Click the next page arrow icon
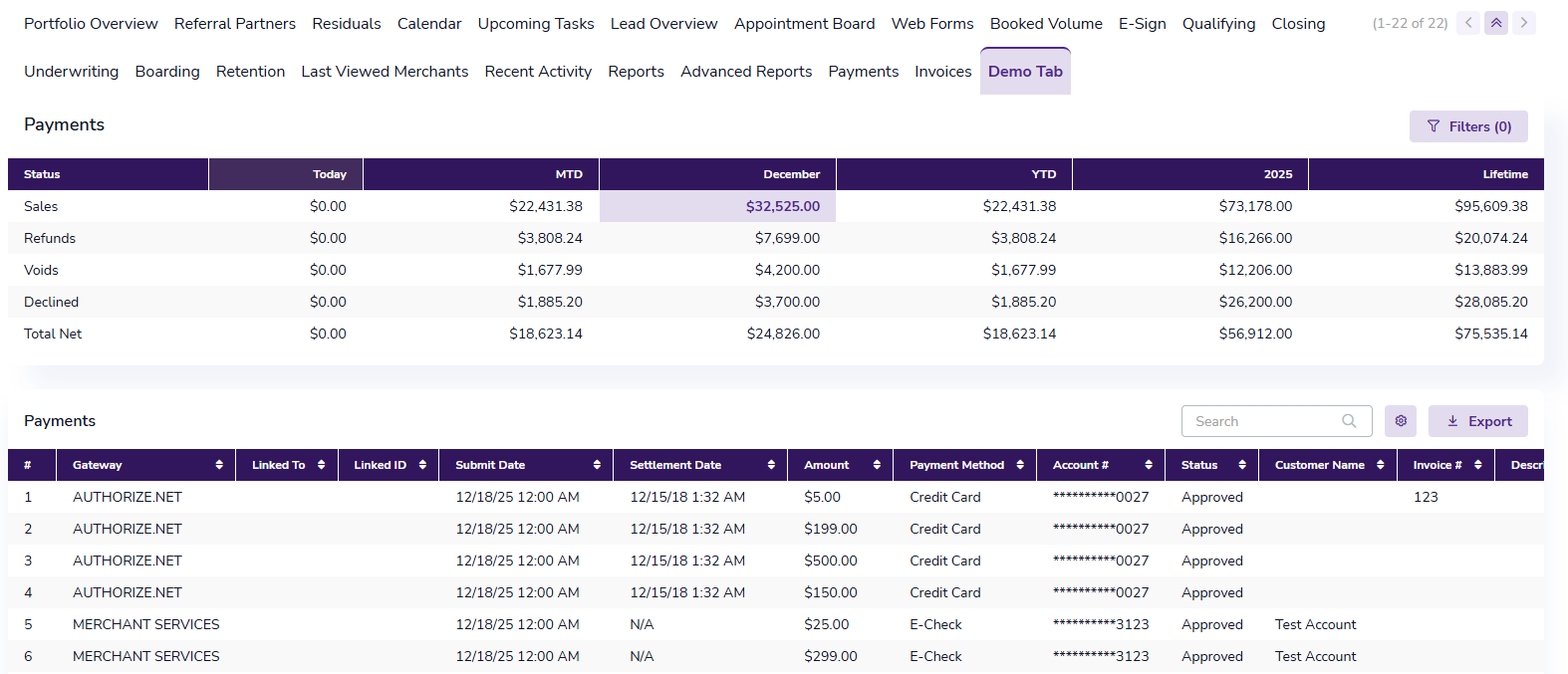The height and width of the screenshot is (674, 1568). pyautogui.click(x=1523, y=23)
